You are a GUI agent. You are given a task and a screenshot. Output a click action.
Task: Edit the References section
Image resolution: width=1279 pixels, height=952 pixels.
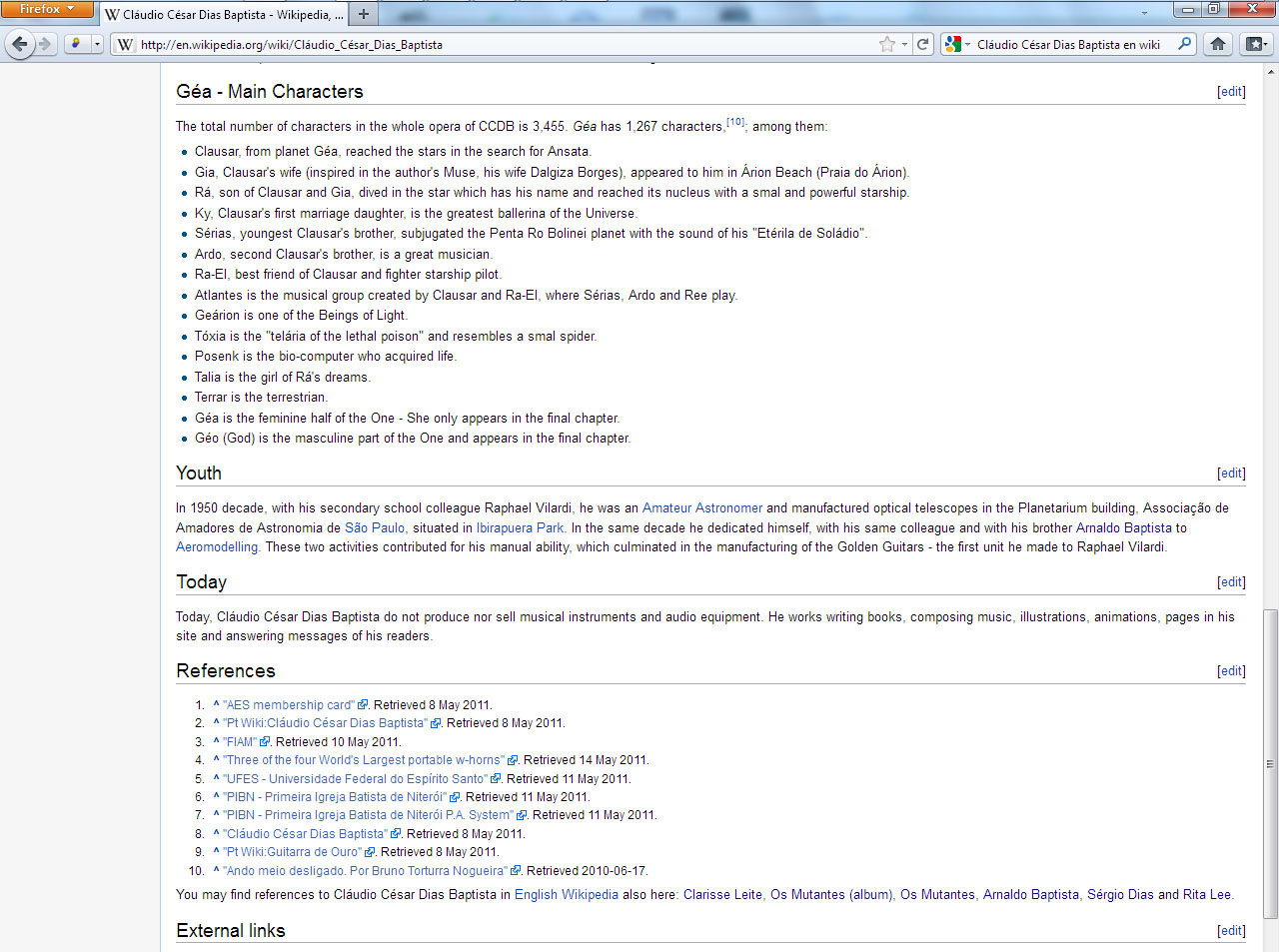pyautogui.click(x=1231, y=671)
